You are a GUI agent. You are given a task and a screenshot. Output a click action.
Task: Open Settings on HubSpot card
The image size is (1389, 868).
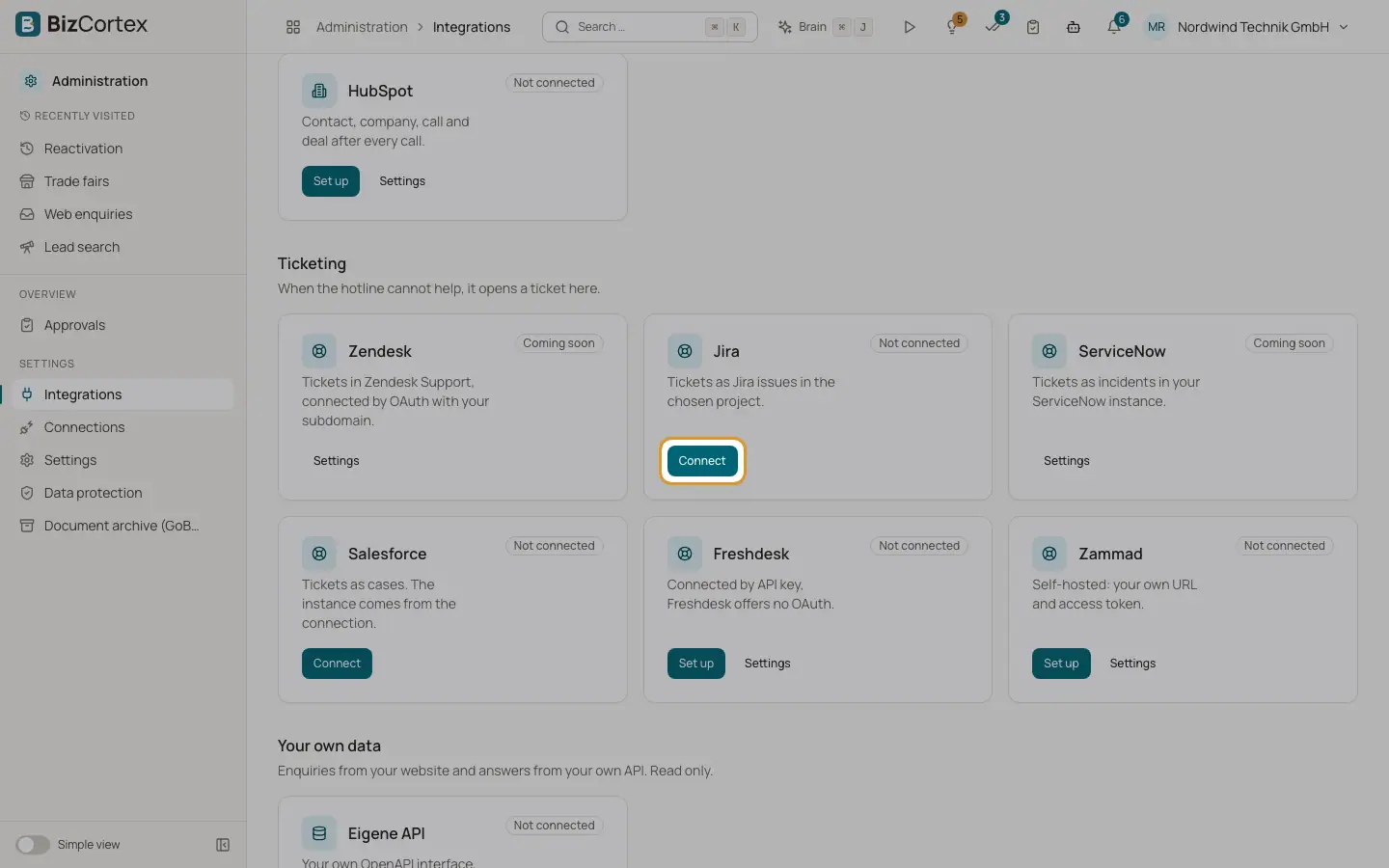tap(402, 181)
